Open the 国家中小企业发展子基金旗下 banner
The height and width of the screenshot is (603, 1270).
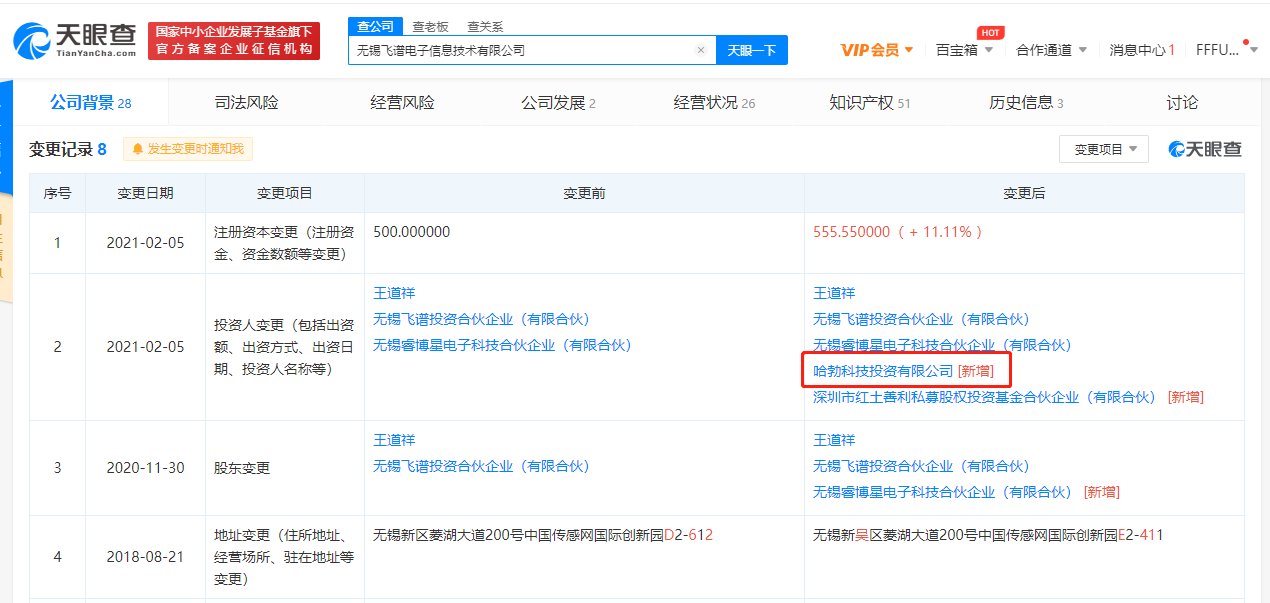click(234, 40)
